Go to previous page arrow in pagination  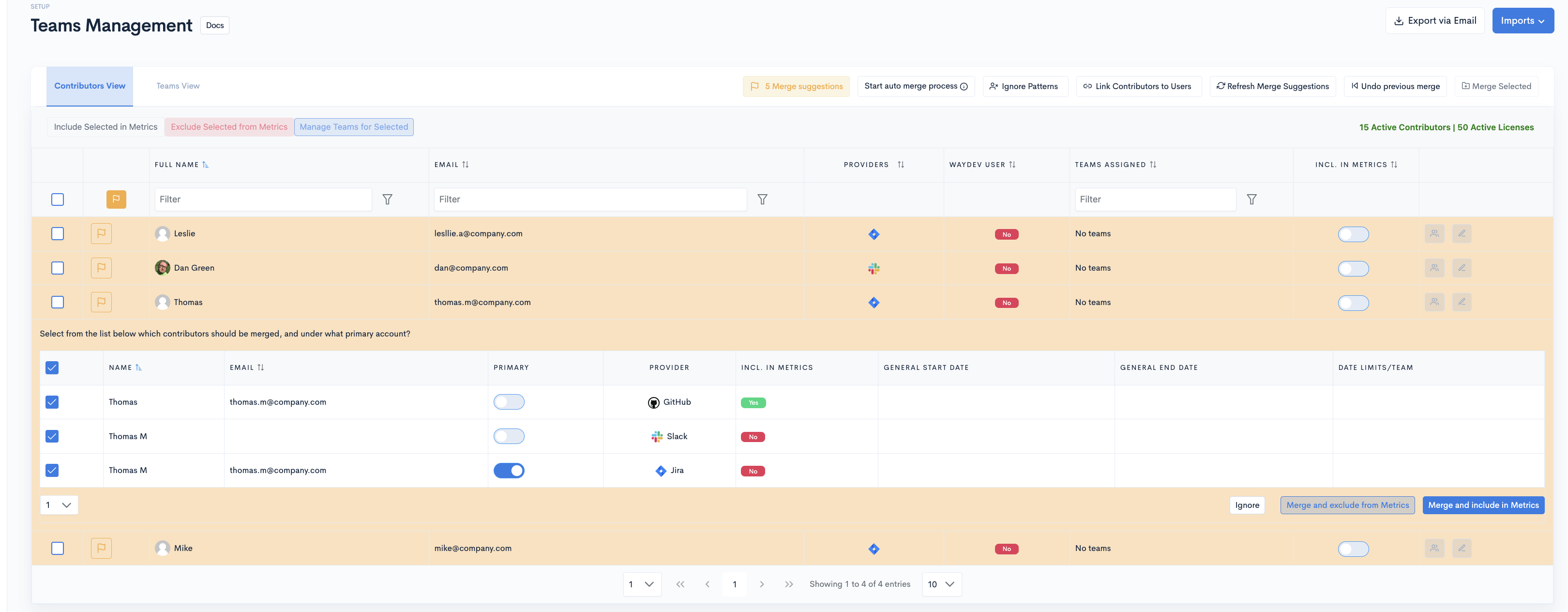click(708, 584)
